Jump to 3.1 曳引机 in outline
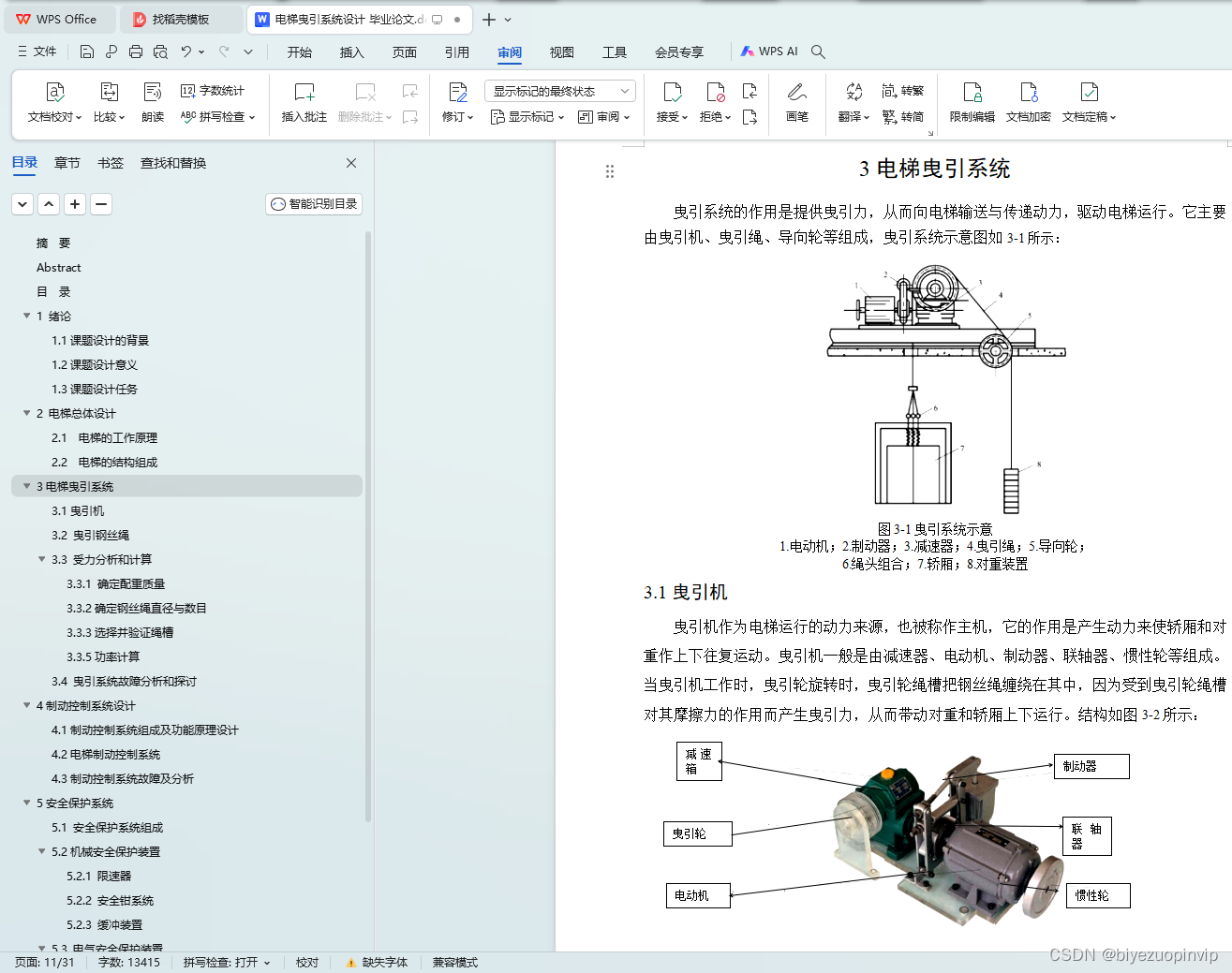This screenshot has width=1232, height=973. coord(78,510)
